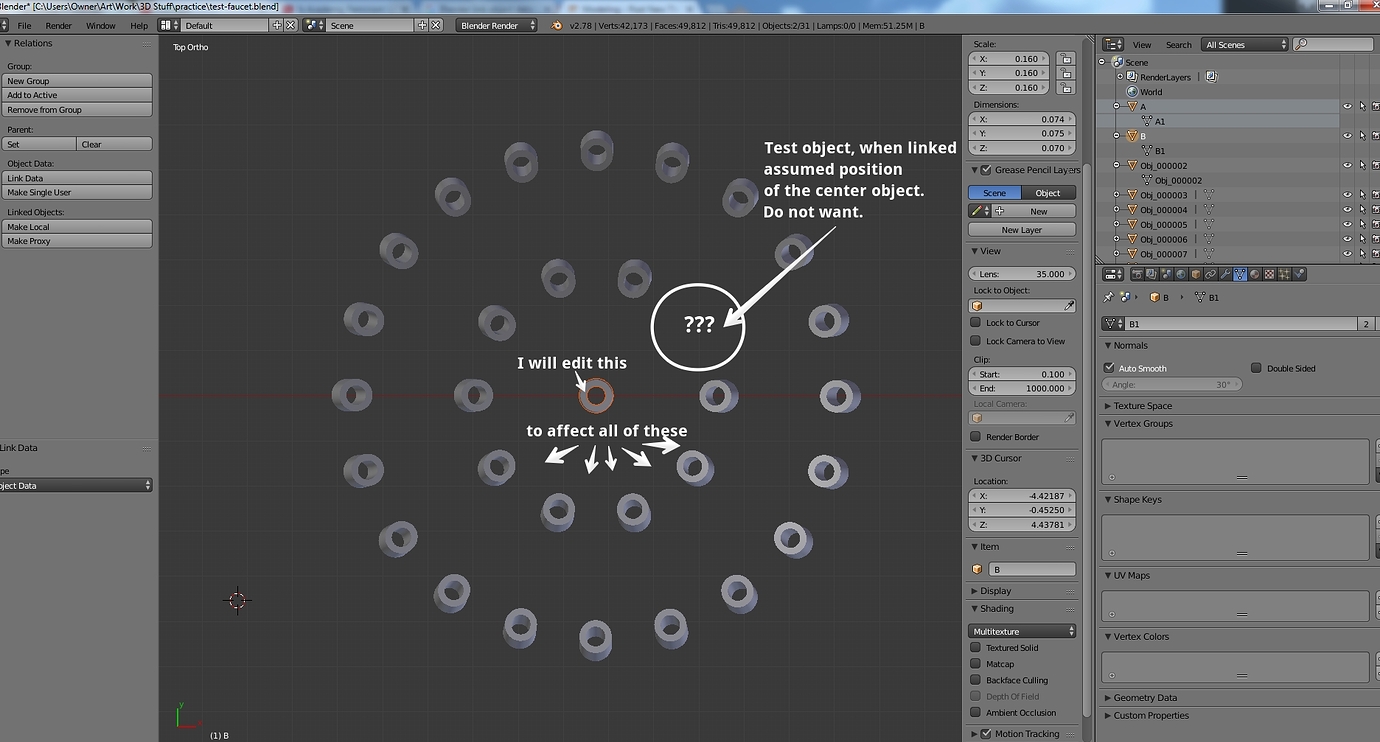The width and height of the screenshot is (1380, 742).
Task: Open the Object properties tab cube icon
Action: coord(1196,274)
